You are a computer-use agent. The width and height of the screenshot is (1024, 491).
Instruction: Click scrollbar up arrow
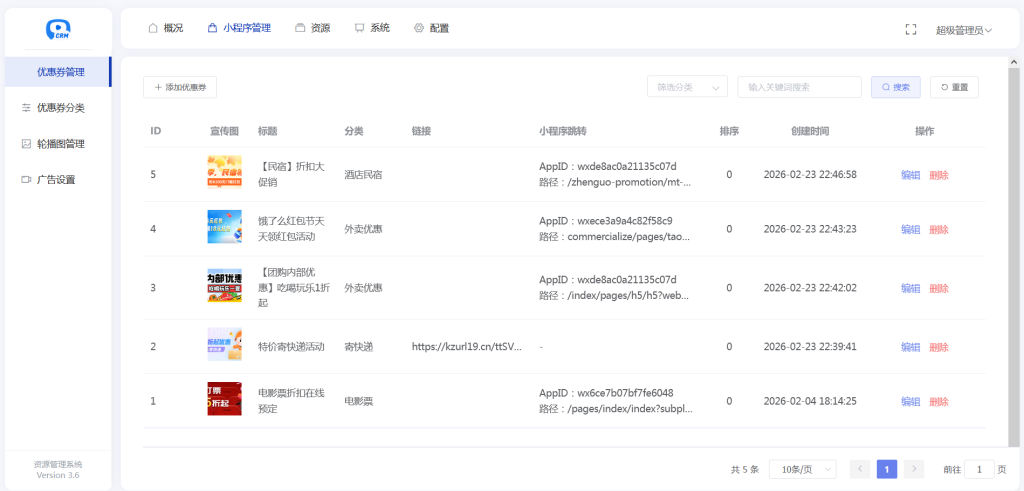[1014, 63]
